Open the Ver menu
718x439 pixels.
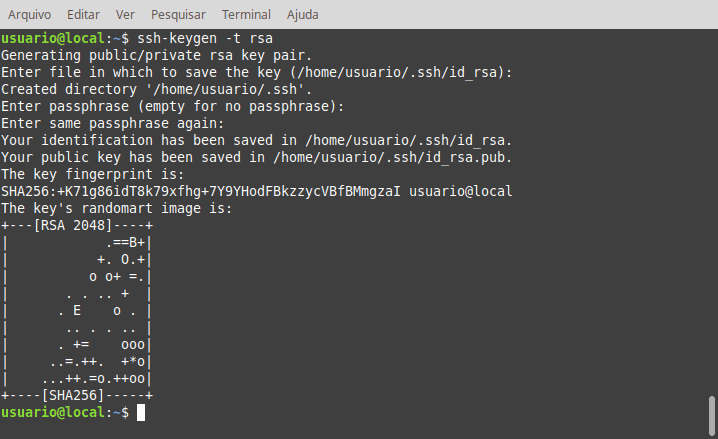tap(125, 15)
